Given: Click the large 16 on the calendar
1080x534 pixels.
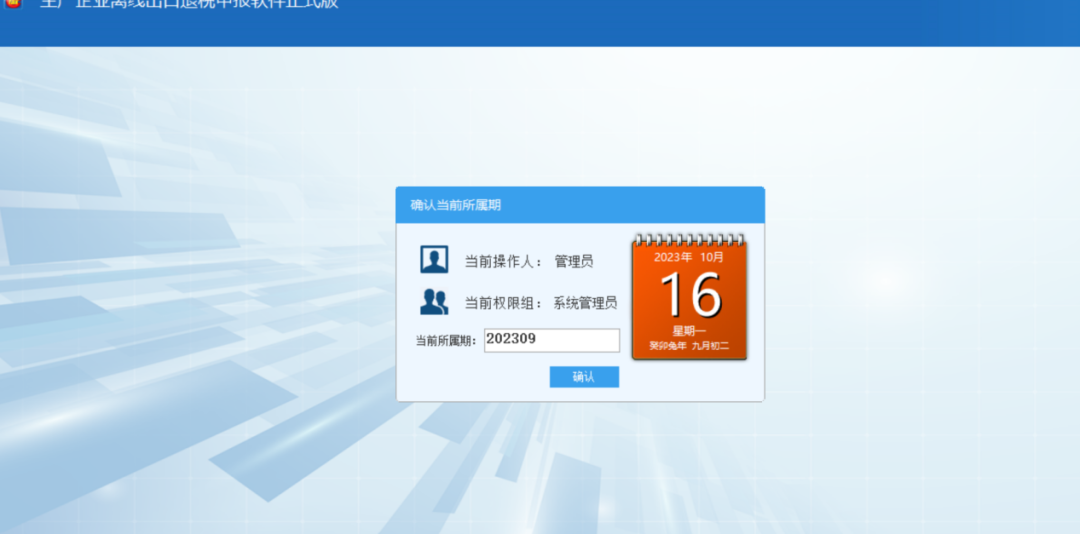Looking at the screenshot, I should (x=690, y=295).
